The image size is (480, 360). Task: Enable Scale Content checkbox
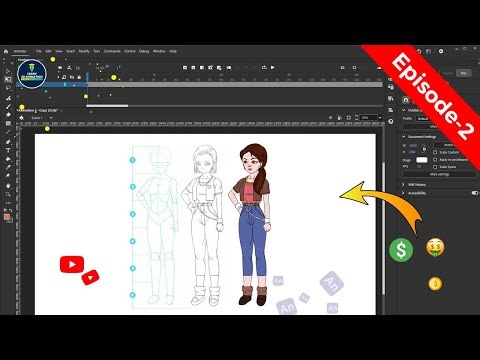pos(435,152)
